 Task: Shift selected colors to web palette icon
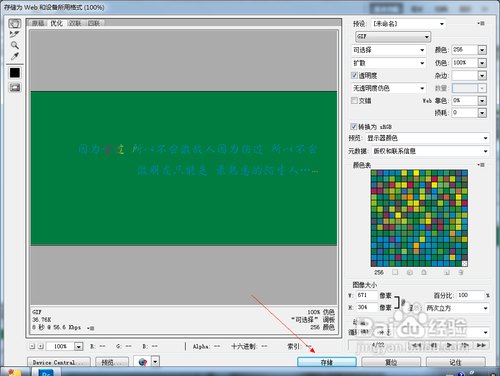410,272
